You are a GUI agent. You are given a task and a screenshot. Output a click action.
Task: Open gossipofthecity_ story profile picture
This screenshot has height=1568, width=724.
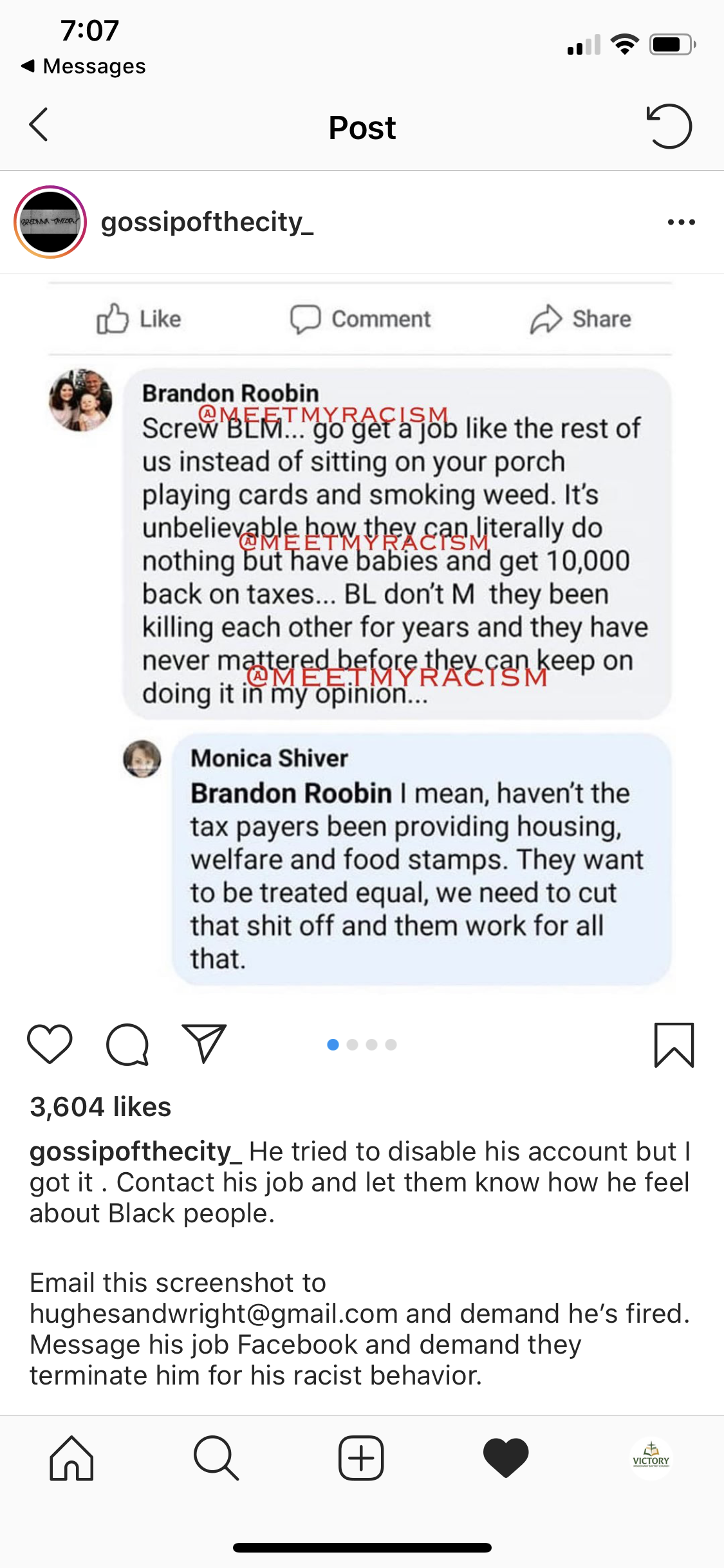[x=50, y=222]
